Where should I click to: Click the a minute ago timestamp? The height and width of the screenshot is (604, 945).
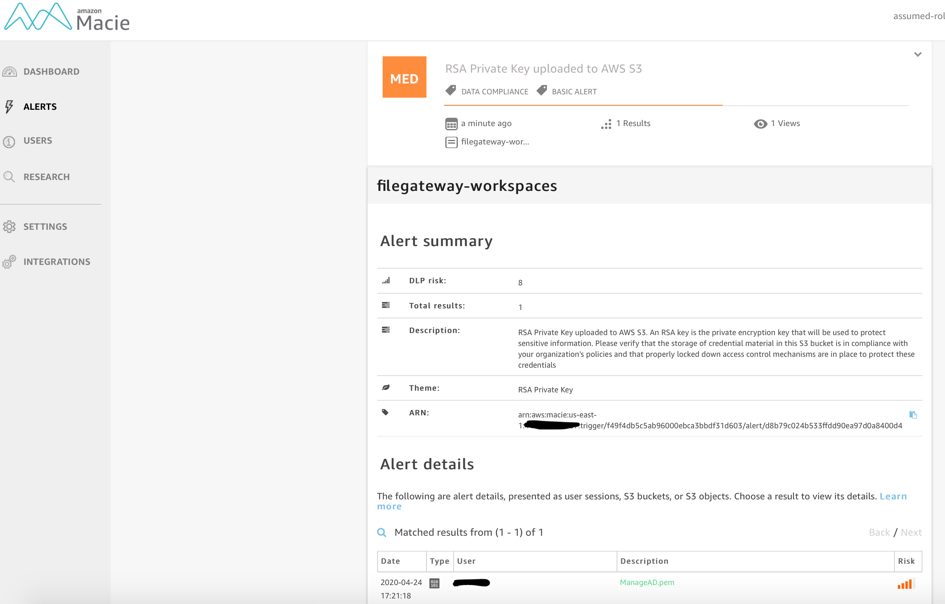pyautogui.click(x=486, y=123)
